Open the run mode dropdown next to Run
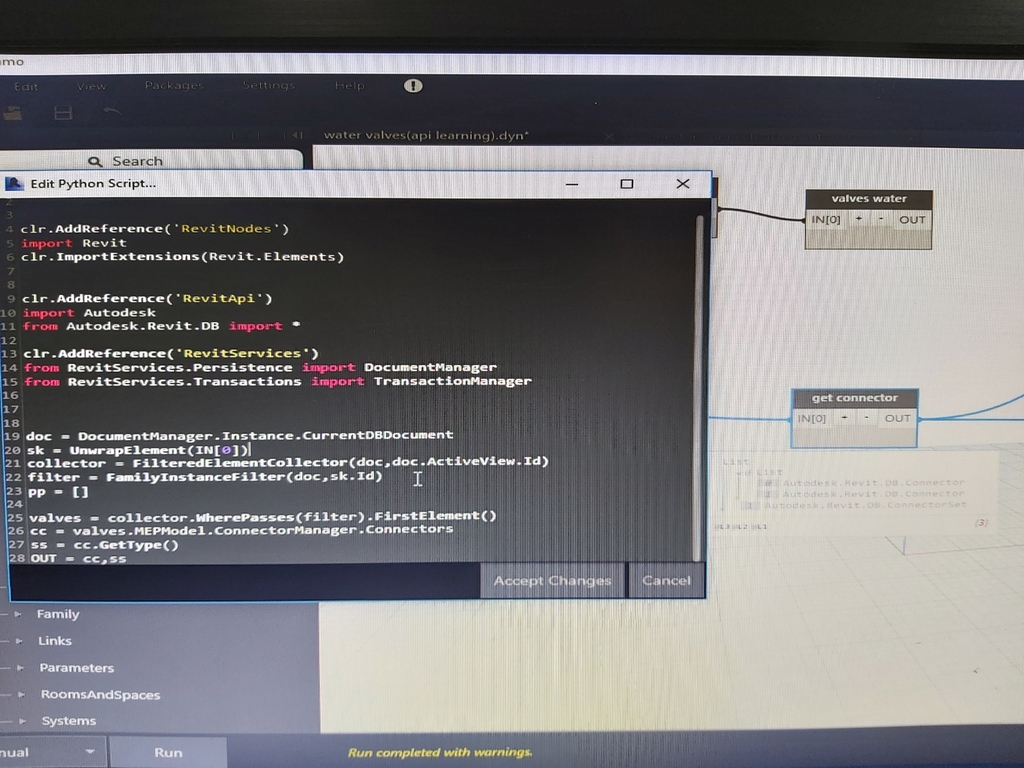1024x768 pixels. [x=88, y=751]
